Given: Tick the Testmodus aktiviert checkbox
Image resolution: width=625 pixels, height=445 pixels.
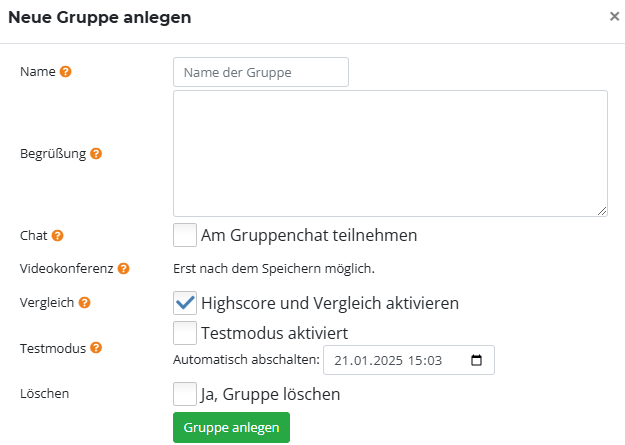Looking at the screenshot, I should pos(184,332).
